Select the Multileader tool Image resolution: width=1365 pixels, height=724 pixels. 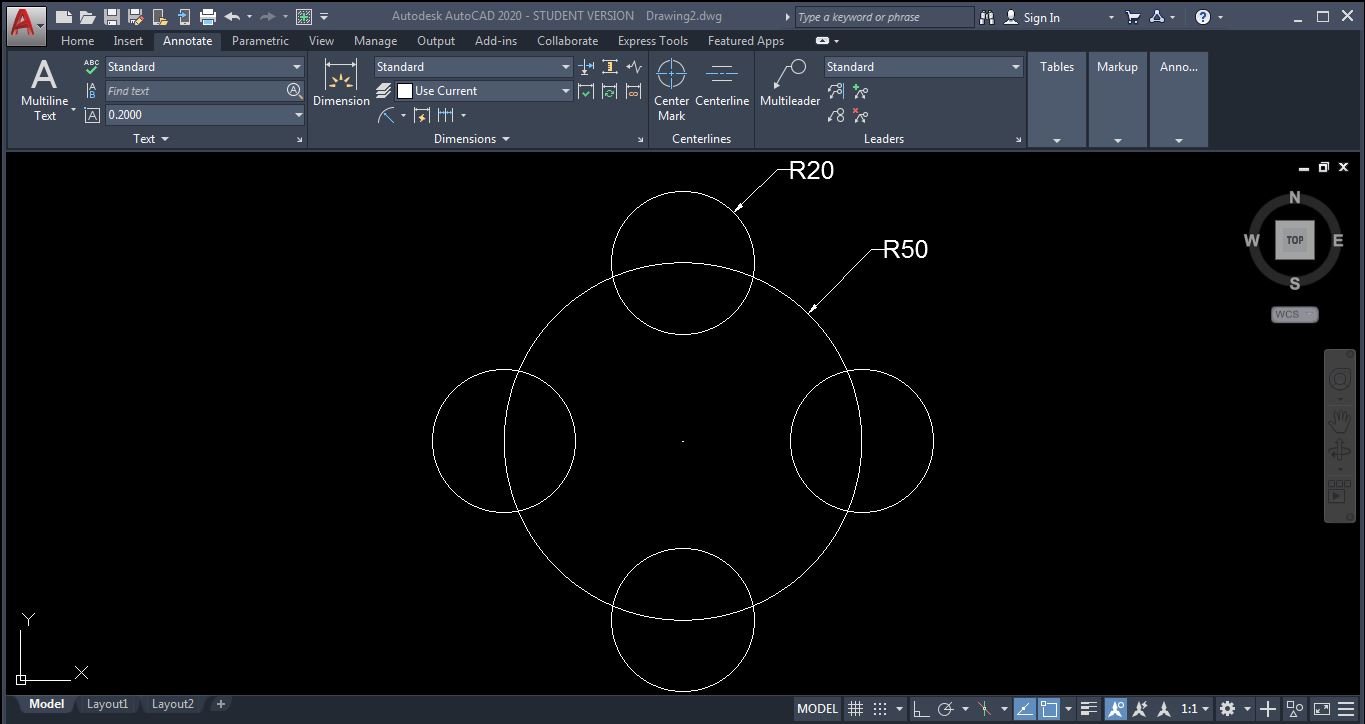[x=789, y=85]
